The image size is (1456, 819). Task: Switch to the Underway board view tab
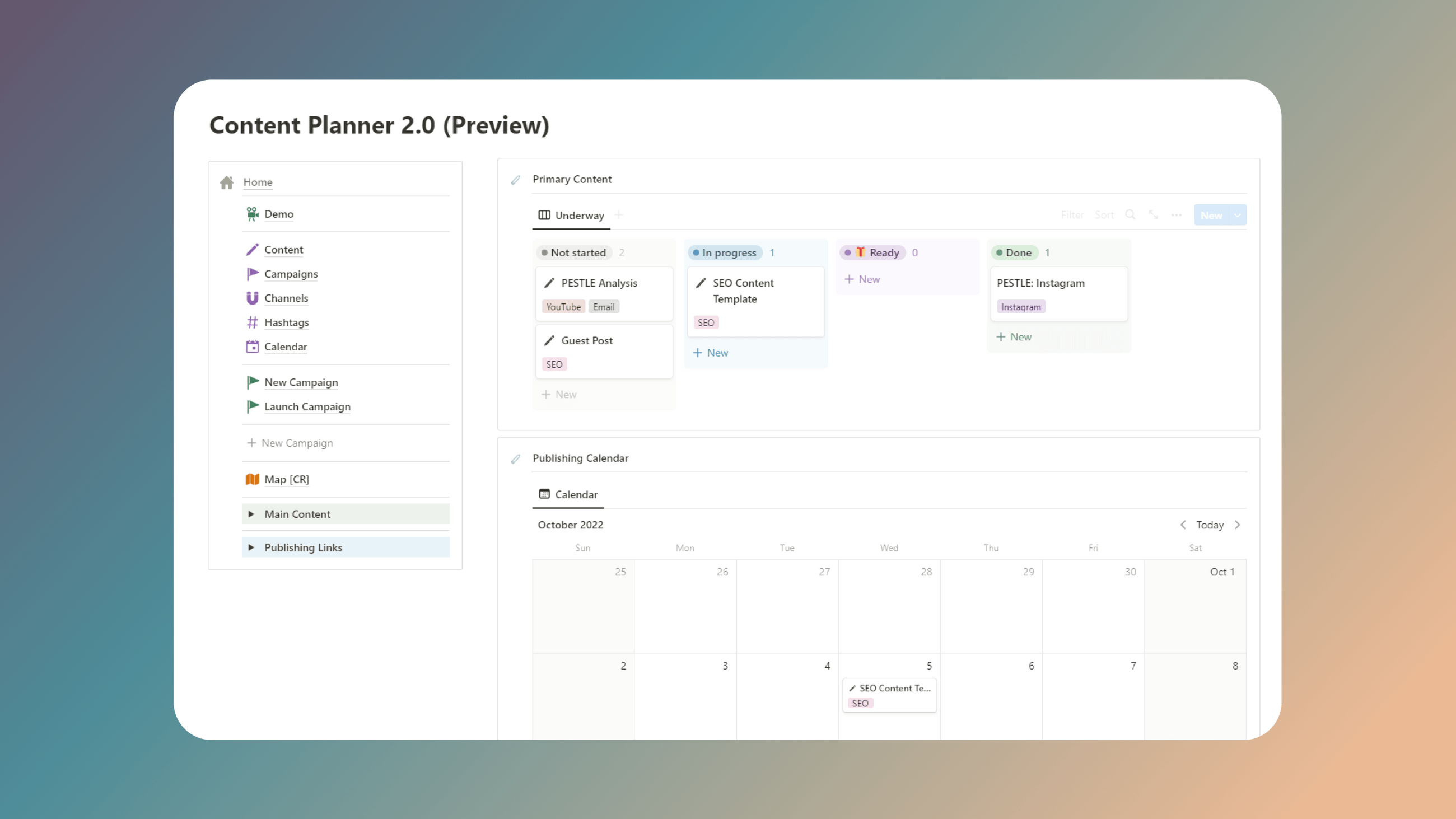pyautogui.click(x=571, y=216)
